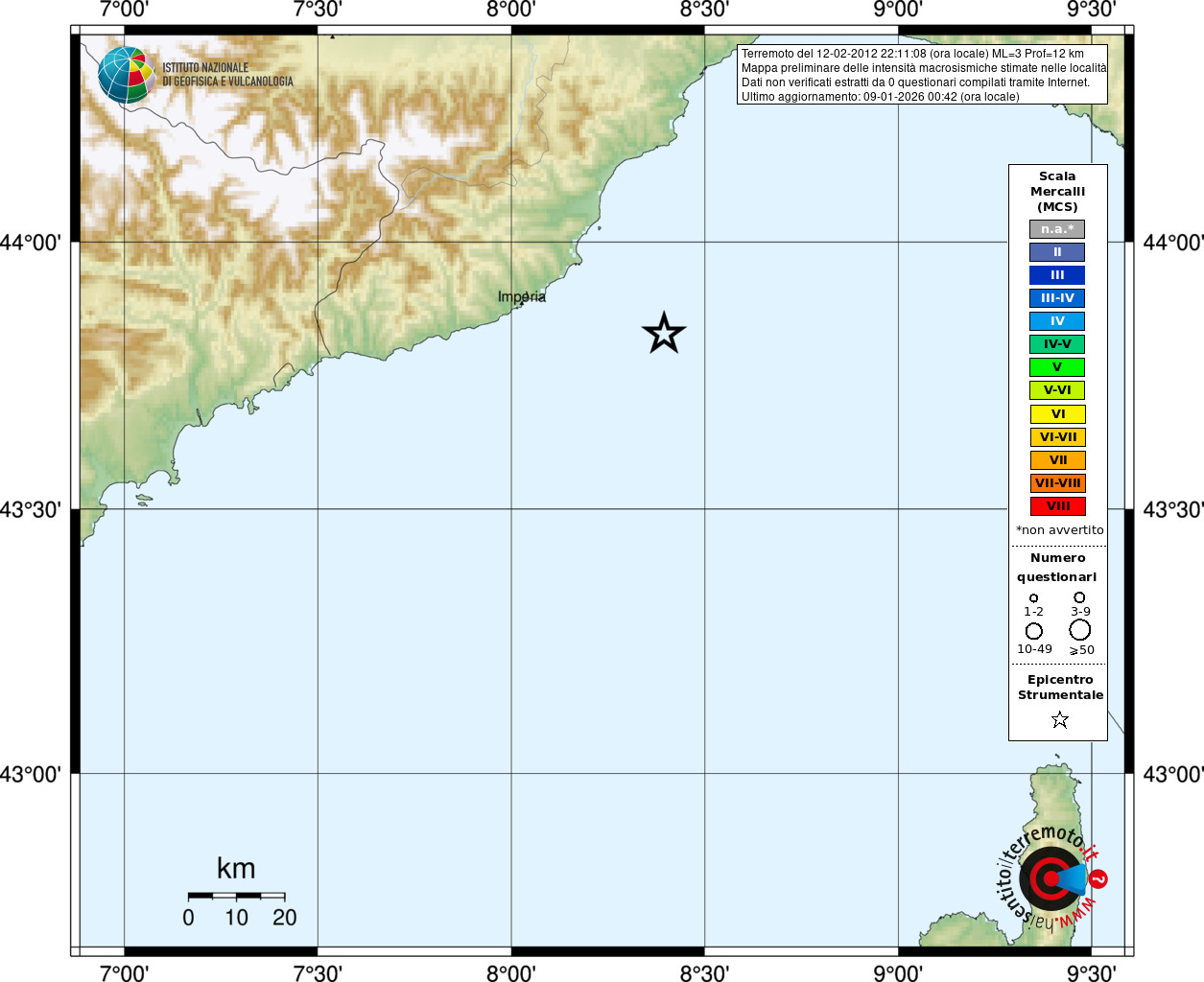This screenshot has height=982, width=1204.
Task: Click the 'Numero questionari' heading
Action: click(1057, 568)
